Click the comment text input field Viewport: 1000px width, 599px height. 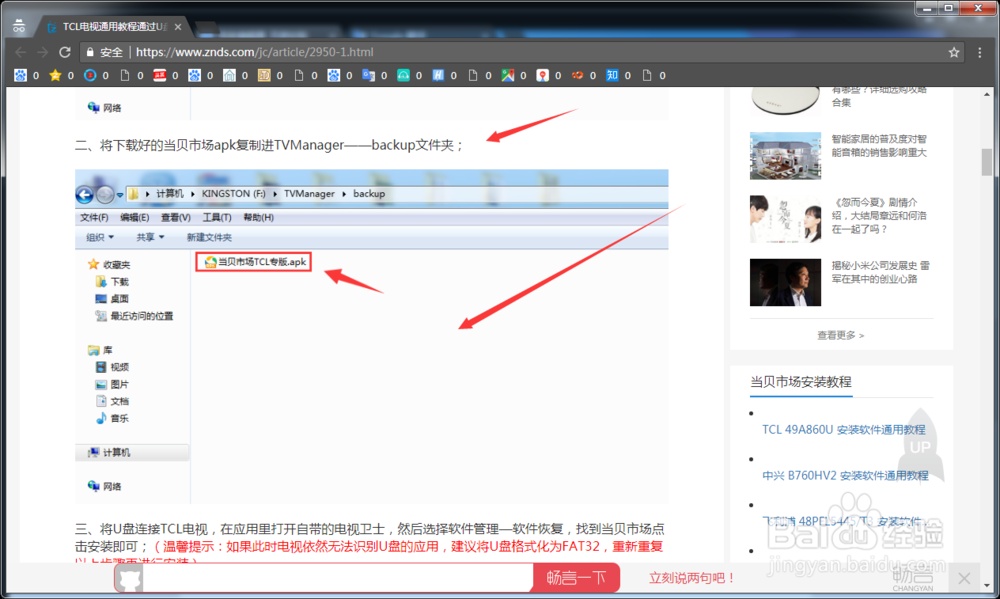338,578
